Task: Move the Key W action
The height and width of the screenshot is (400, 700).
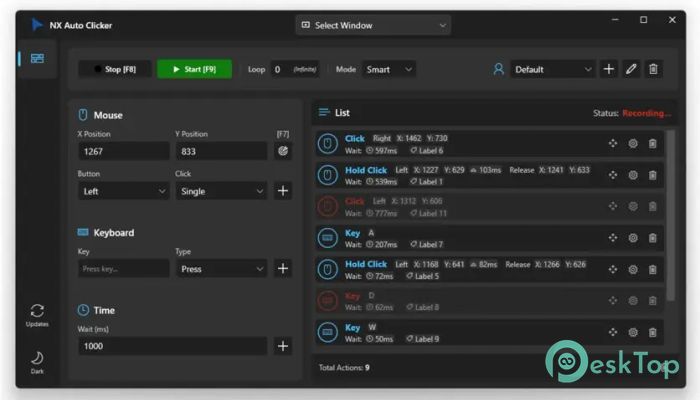Action: [x=613, y=333]
